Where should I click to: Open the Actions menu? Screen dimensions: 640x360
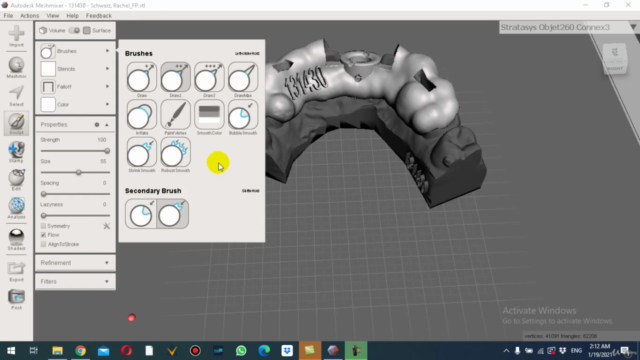[29, 16]
